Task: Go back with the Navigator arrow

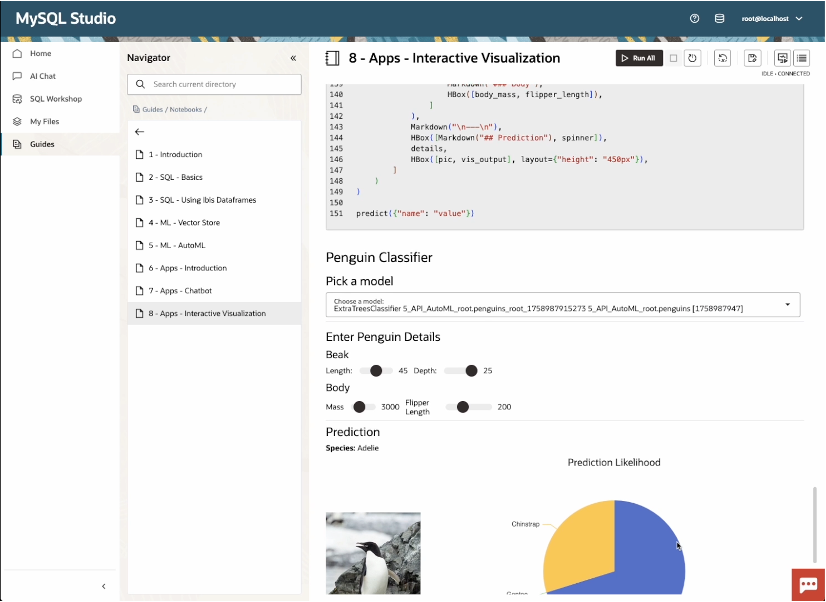Action: coord(140,132)
